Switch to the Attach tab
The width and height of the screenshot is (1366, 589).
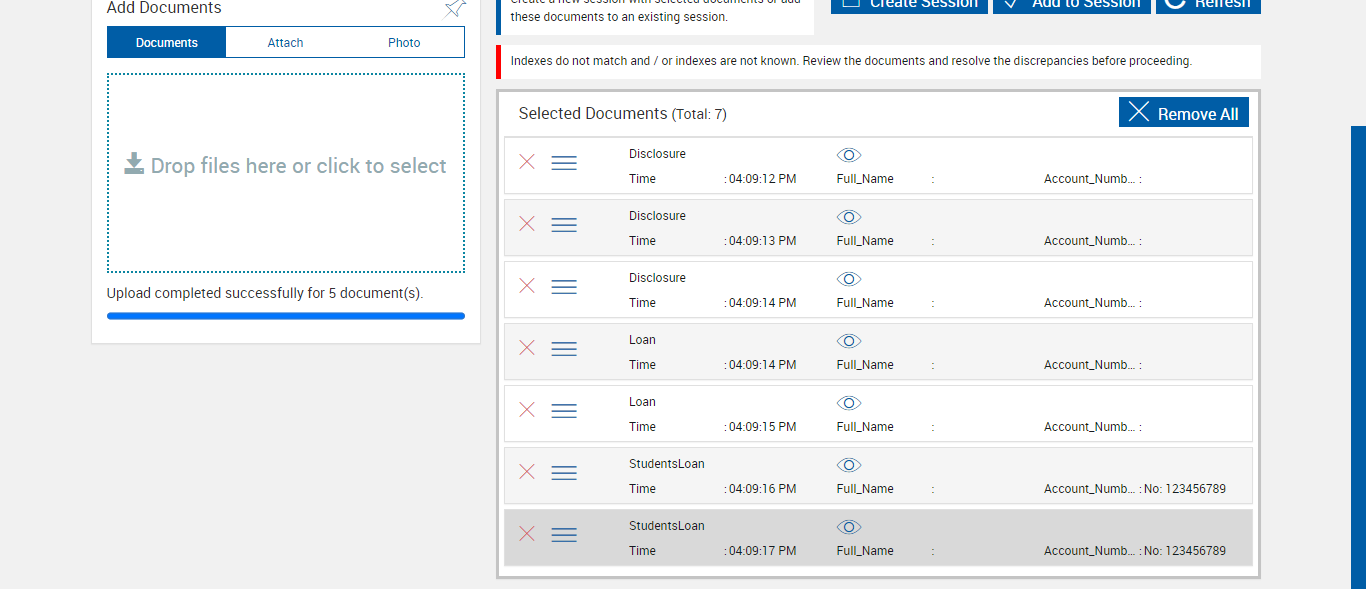tap(285, 43)
